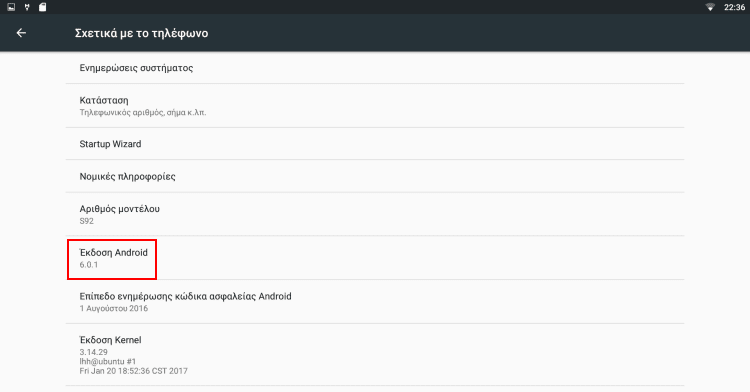Tap the USB debugging status icon
The image size is (750, 392).
pos(27,7)
